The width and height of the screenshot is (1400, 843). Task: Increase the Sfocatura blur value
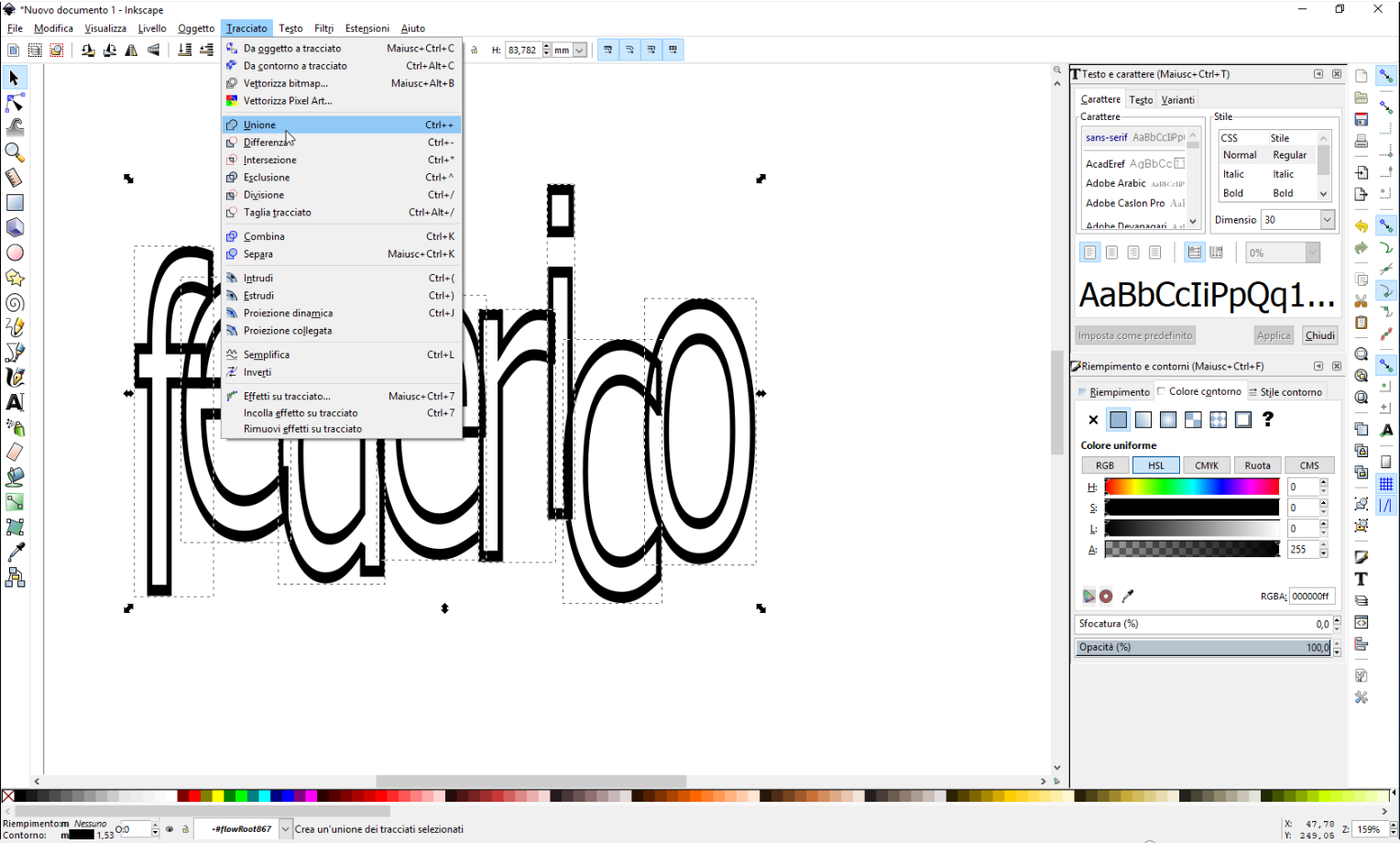[x=1337, y=620]
